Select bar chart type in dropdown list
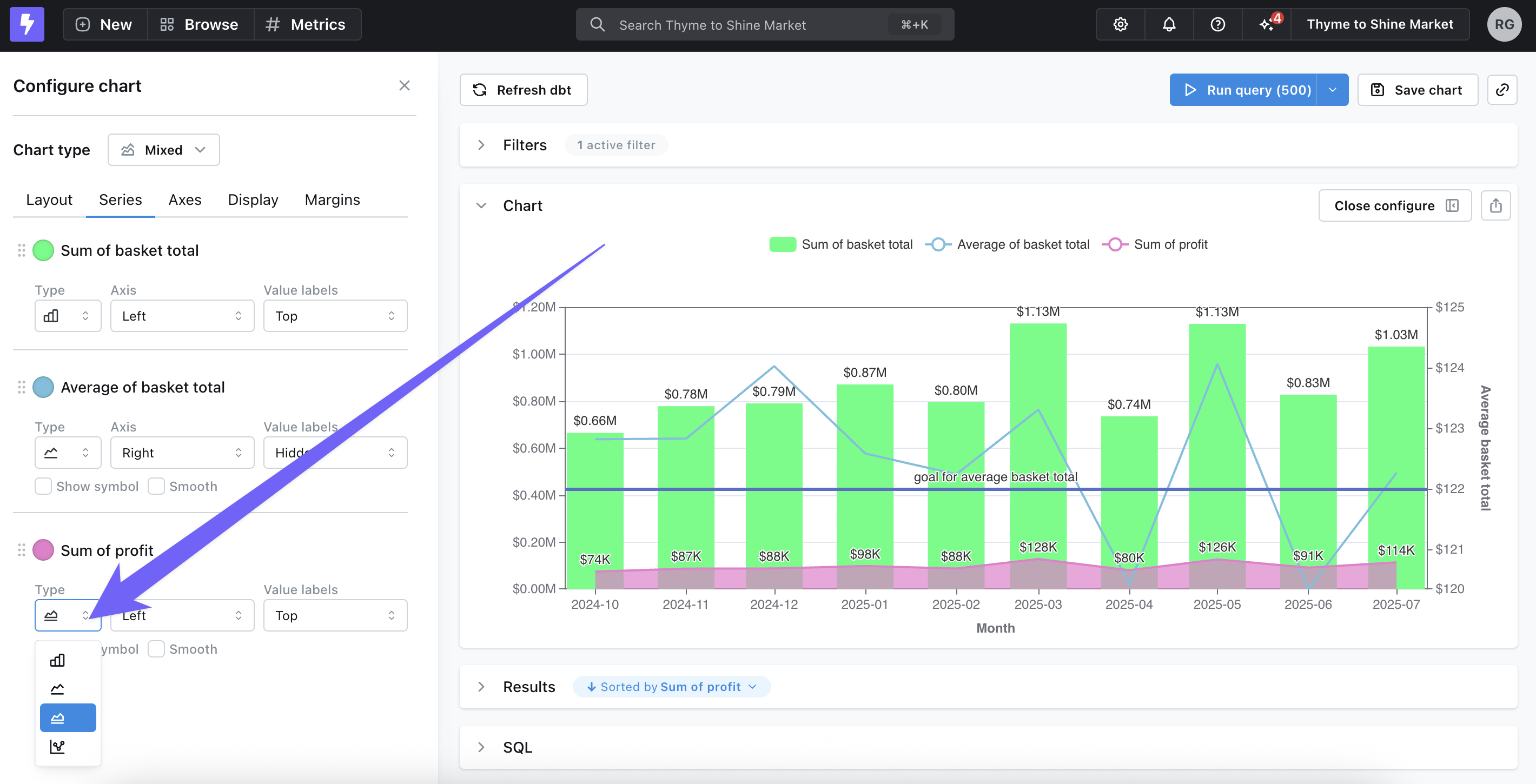 [57, 660]
